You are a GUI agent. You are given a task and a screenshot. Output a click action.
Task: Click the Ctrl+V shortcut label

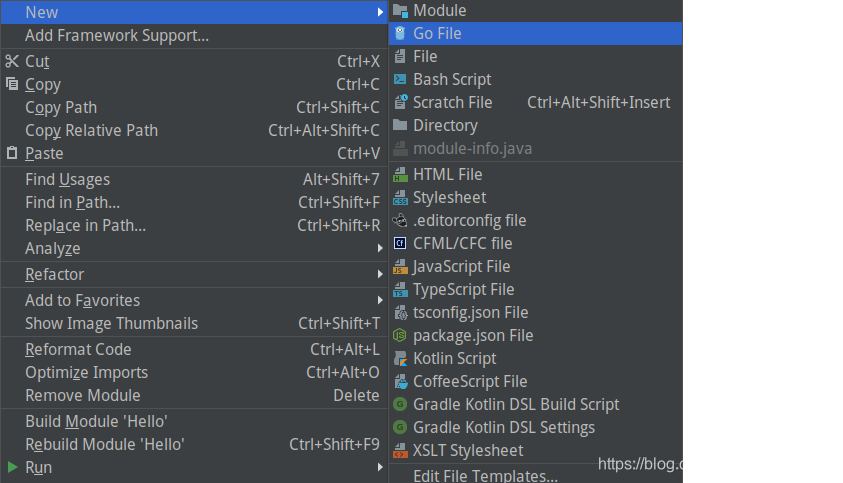click(359, 153)
